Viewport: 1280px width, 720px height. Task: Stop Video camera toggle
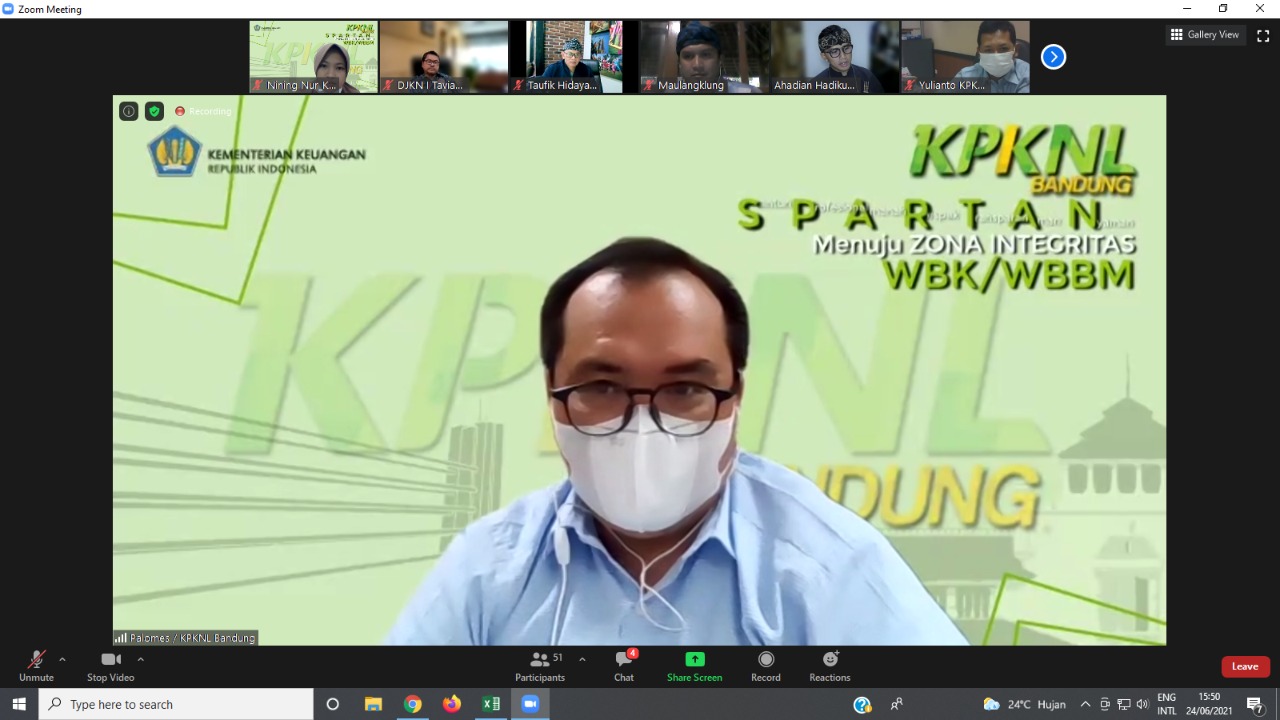110,666
